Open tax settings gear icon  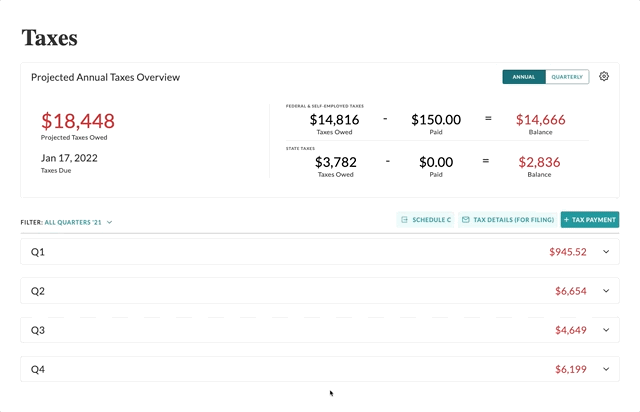pos(604,76)
